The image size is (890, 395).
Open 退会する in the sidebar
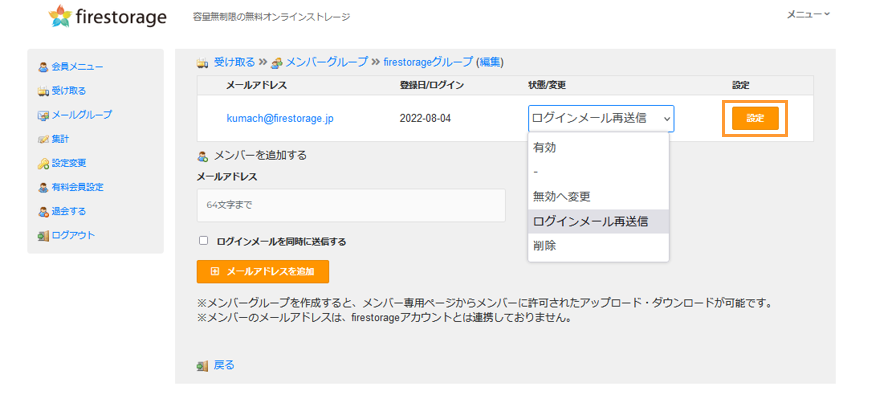click(x=69, y=211)
